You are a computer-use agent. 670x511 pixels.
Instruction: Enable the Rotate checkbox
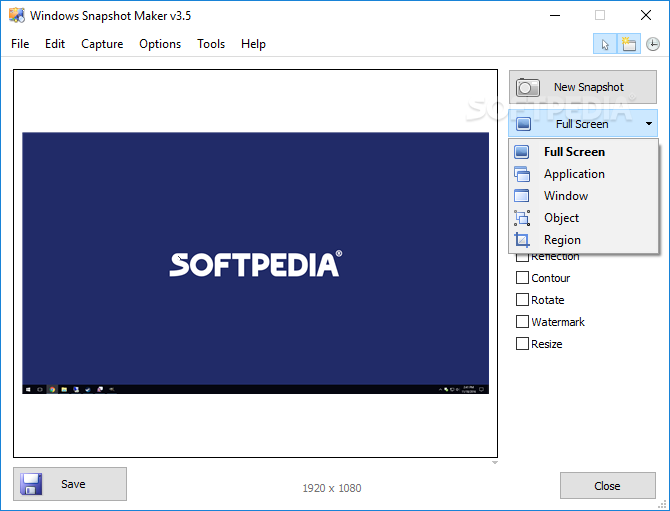pos(522,300)
